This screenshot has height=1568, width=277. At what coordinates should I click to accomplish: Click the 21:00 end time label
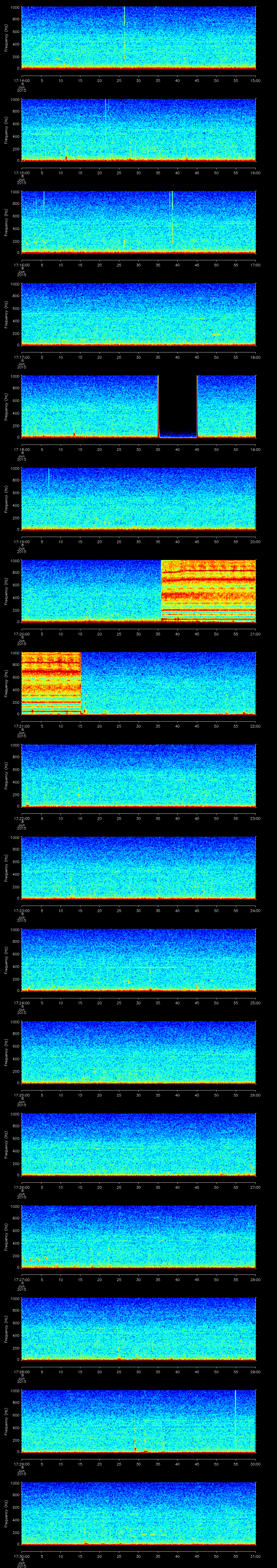click(x=256, y=634)
